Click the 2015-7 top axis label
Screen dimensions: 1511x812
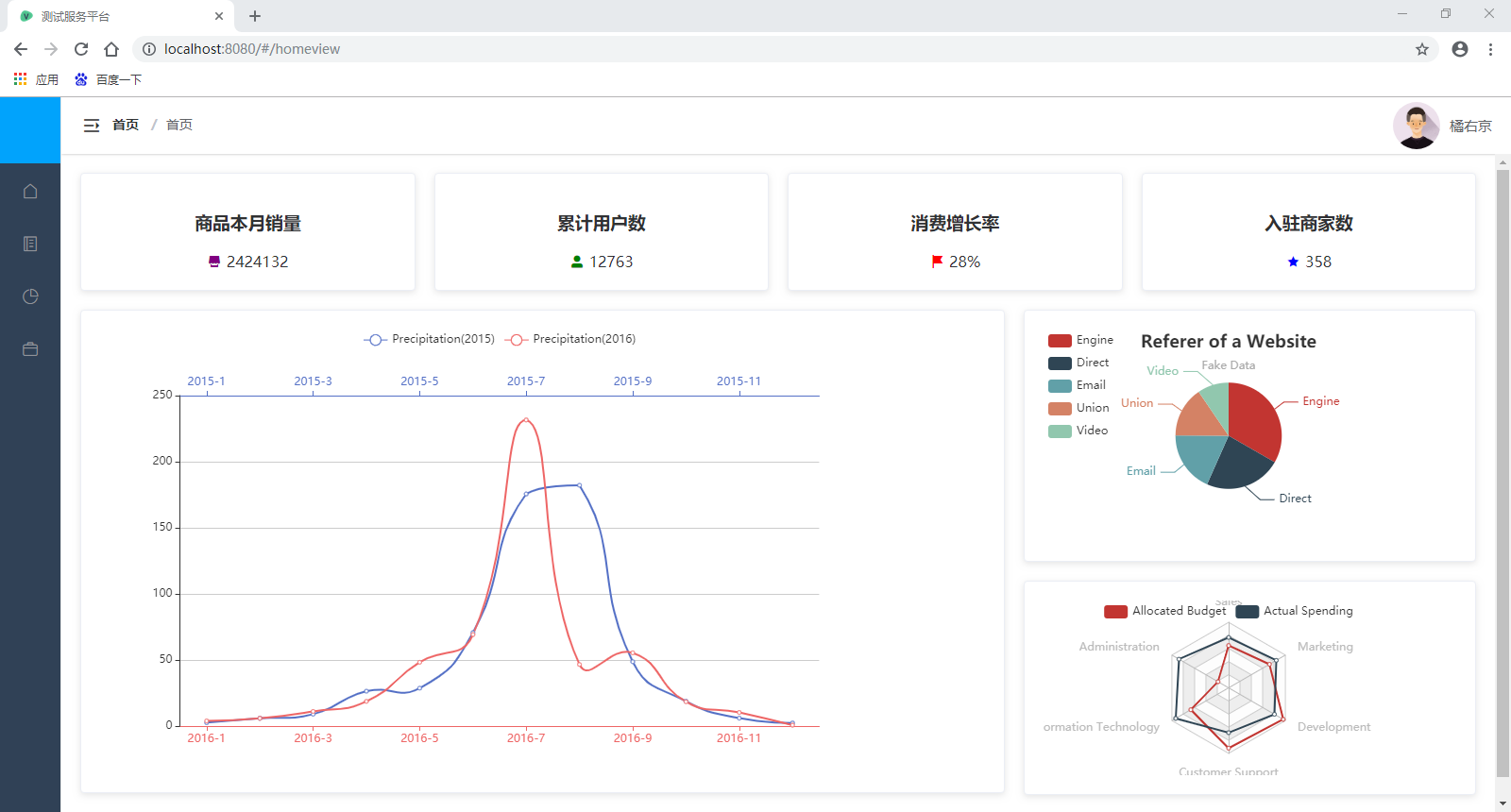pos(526,381)
